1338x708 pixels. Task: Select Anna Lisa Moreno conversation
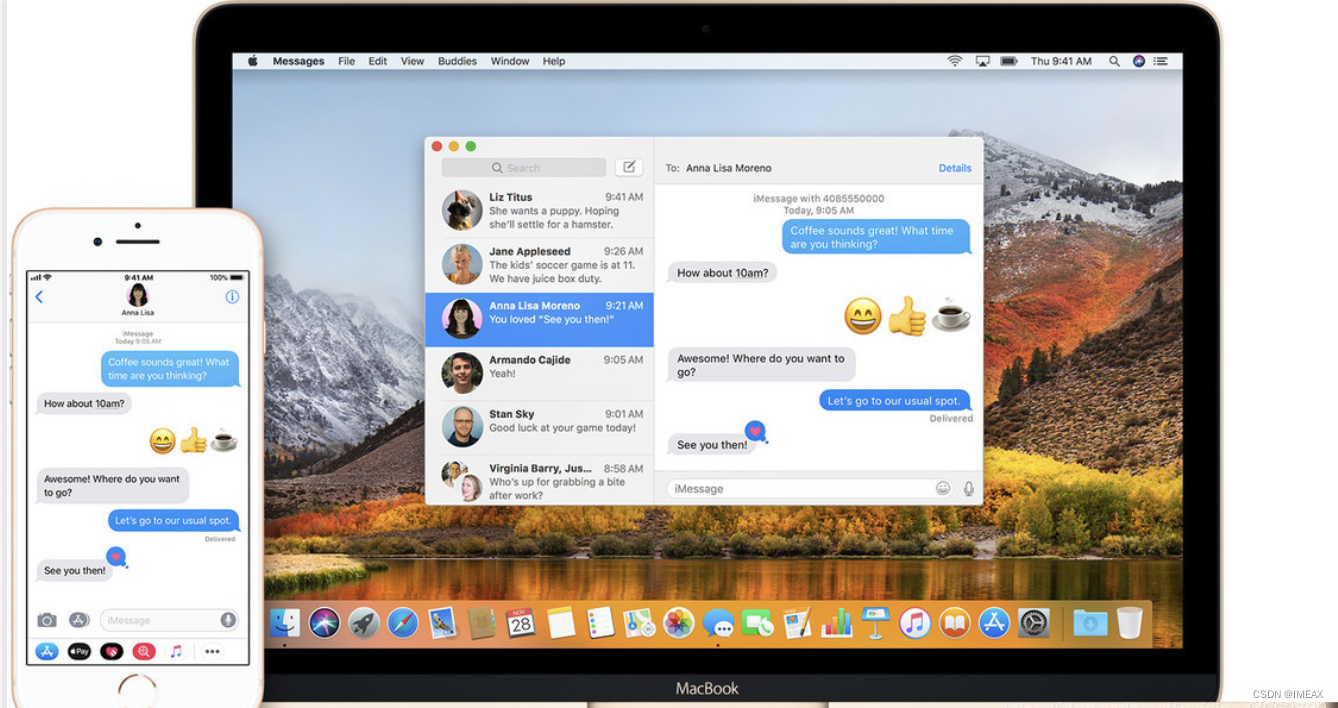540,320
